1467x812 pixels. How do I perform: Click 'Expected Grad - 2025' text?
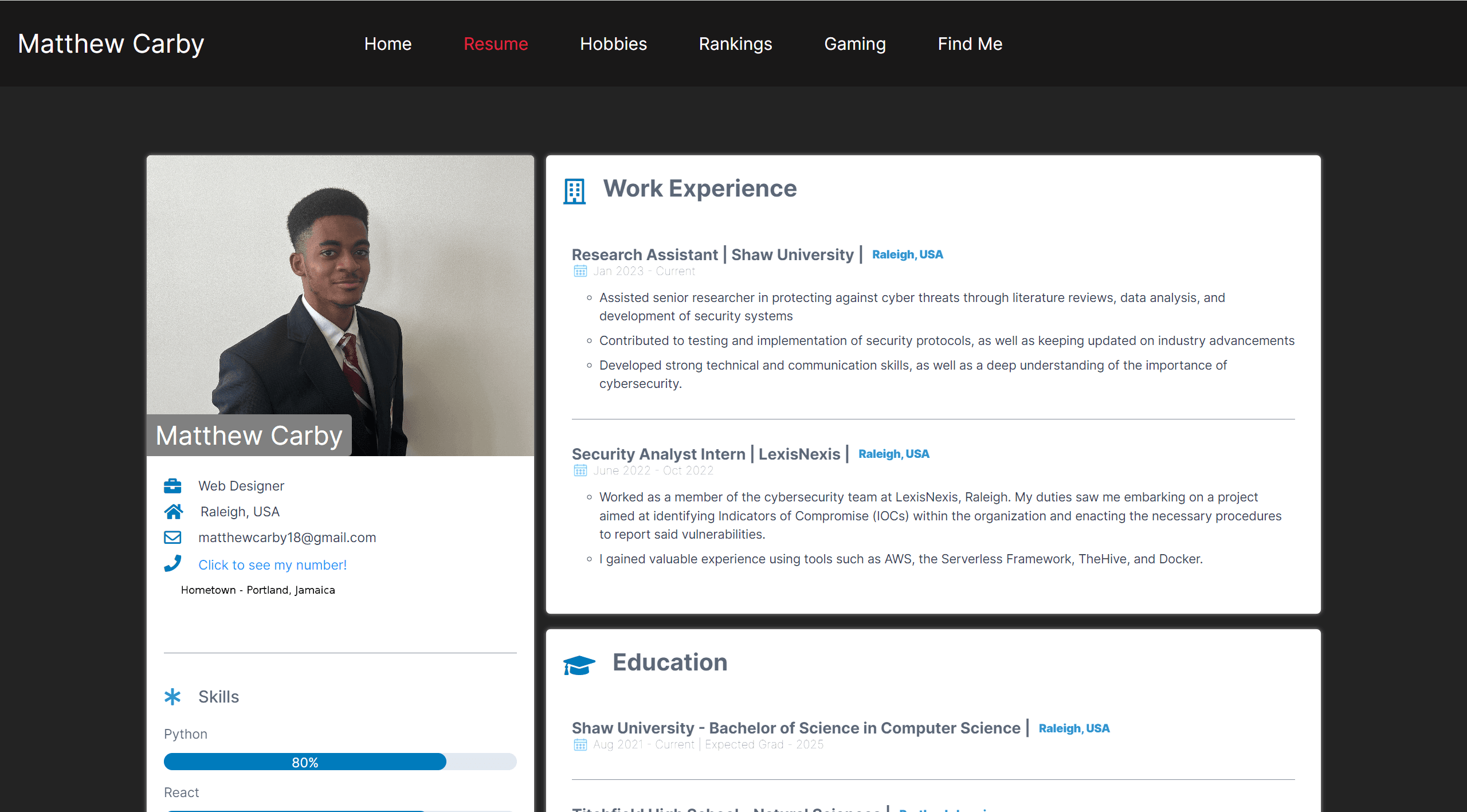tap(764, 744)
